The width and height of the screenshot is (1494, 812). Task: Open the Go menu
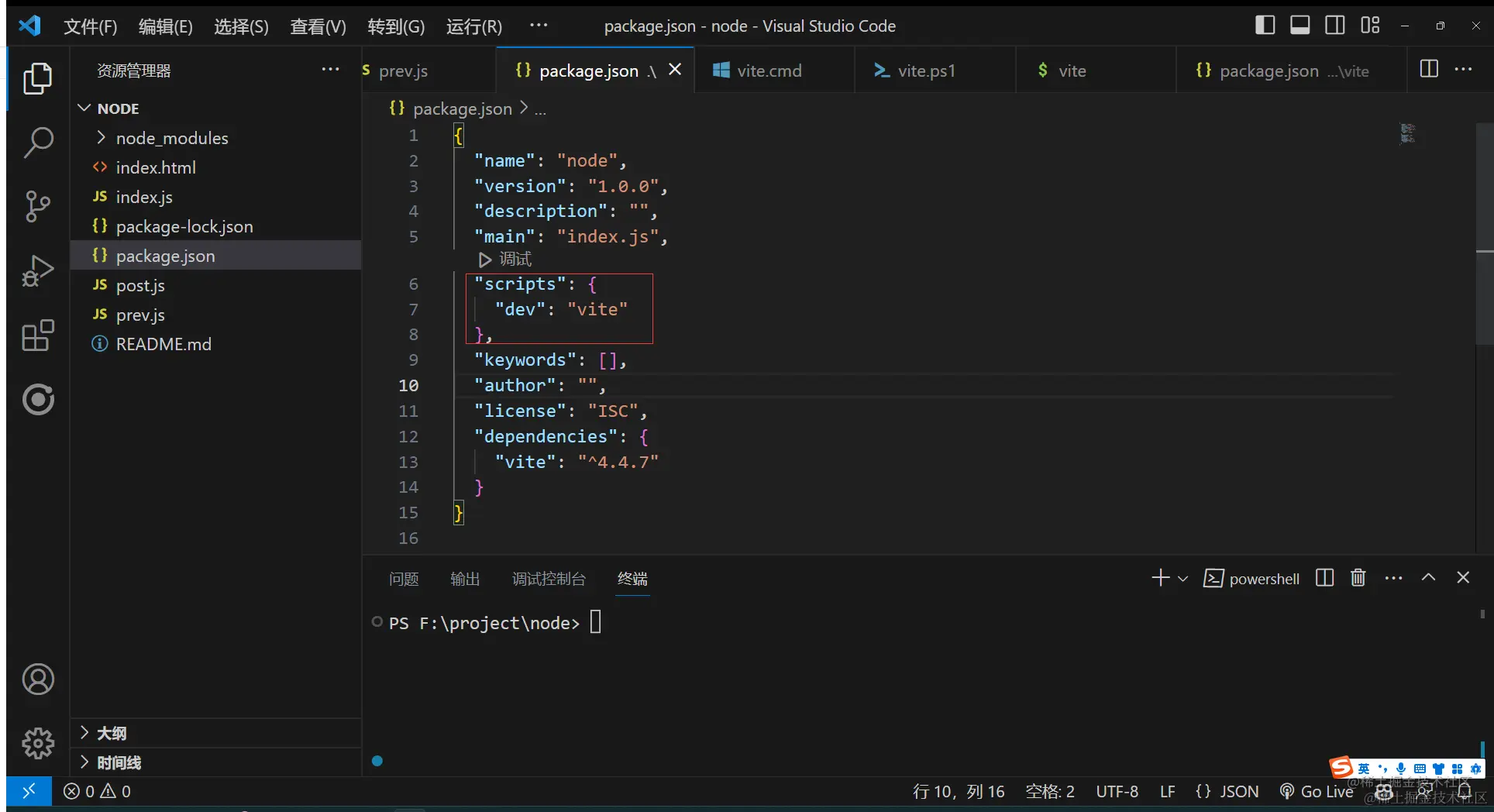coord(396,26)
